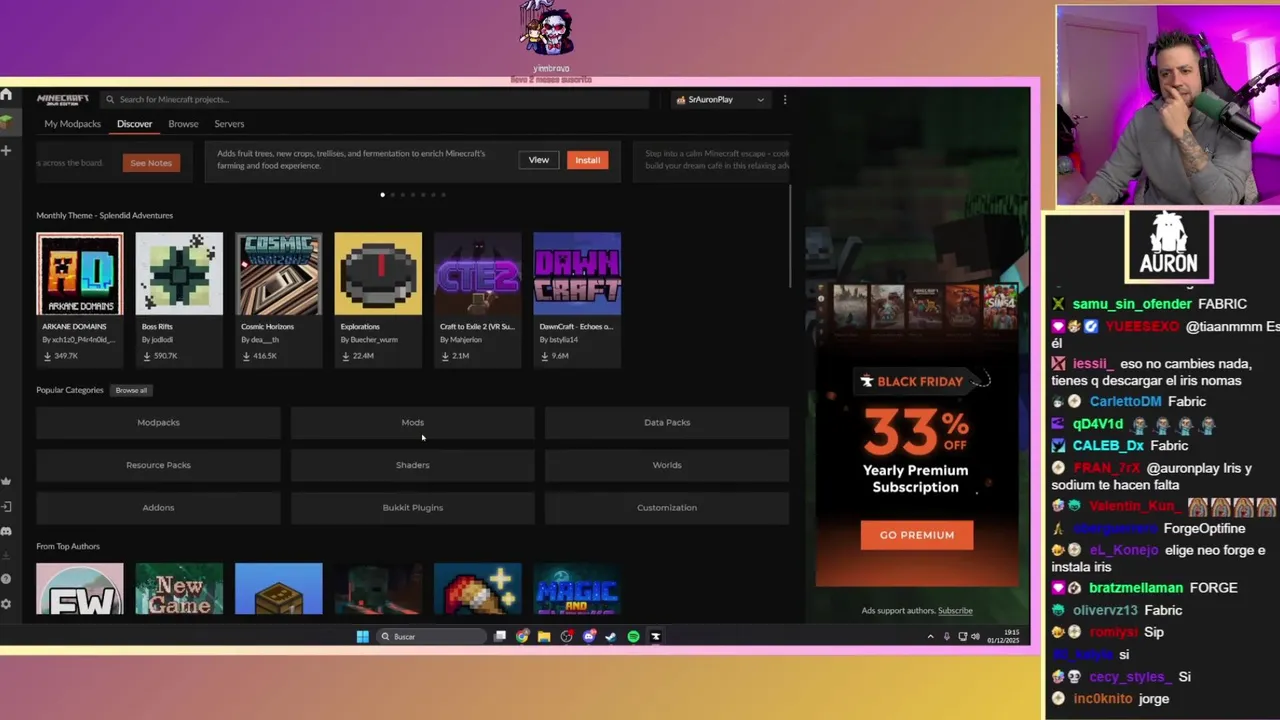The width and height of the screenshot is (1280, 720).
Task: Click the See Notes button
Action: click(x=151, y=163)
